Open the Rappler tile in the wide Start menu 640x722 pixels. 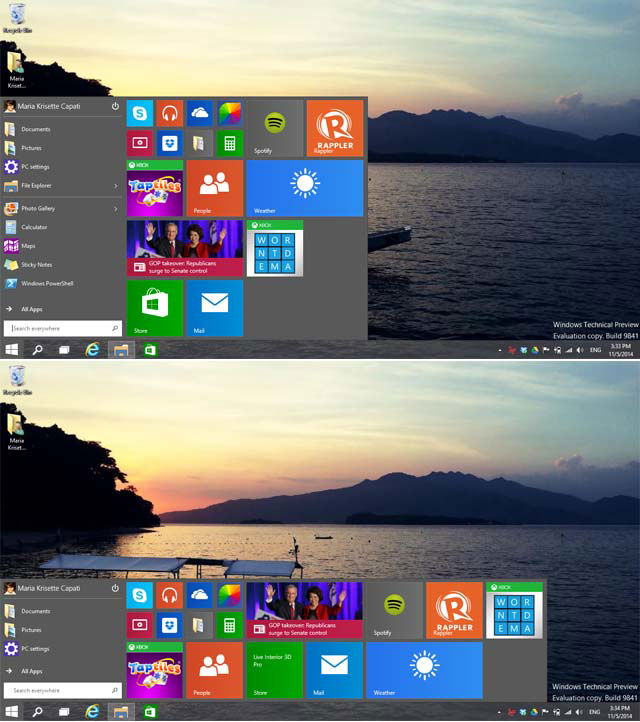(454, 610)
